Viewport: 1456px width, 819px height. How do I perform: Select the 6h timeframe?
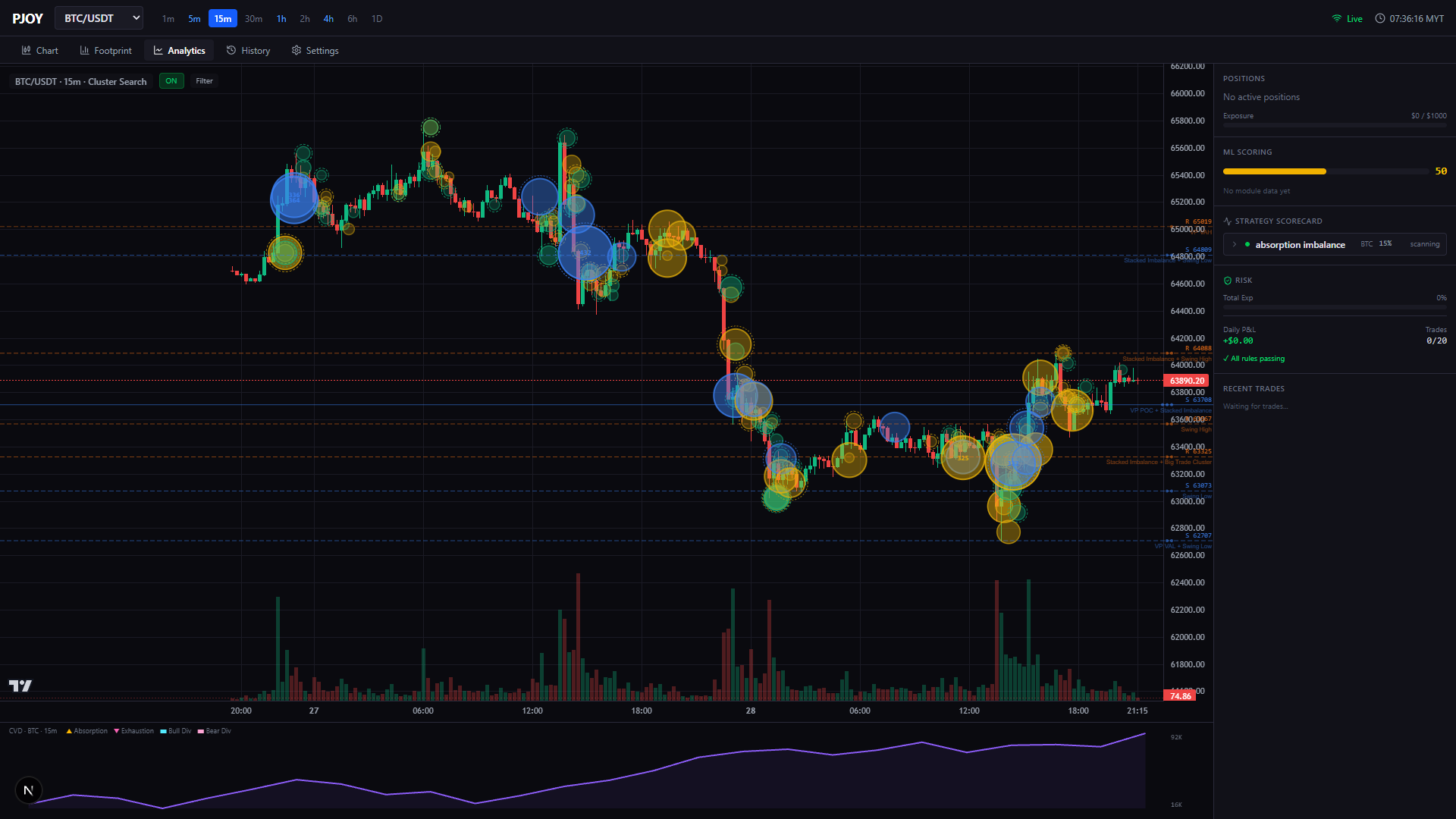click(353, 19)
